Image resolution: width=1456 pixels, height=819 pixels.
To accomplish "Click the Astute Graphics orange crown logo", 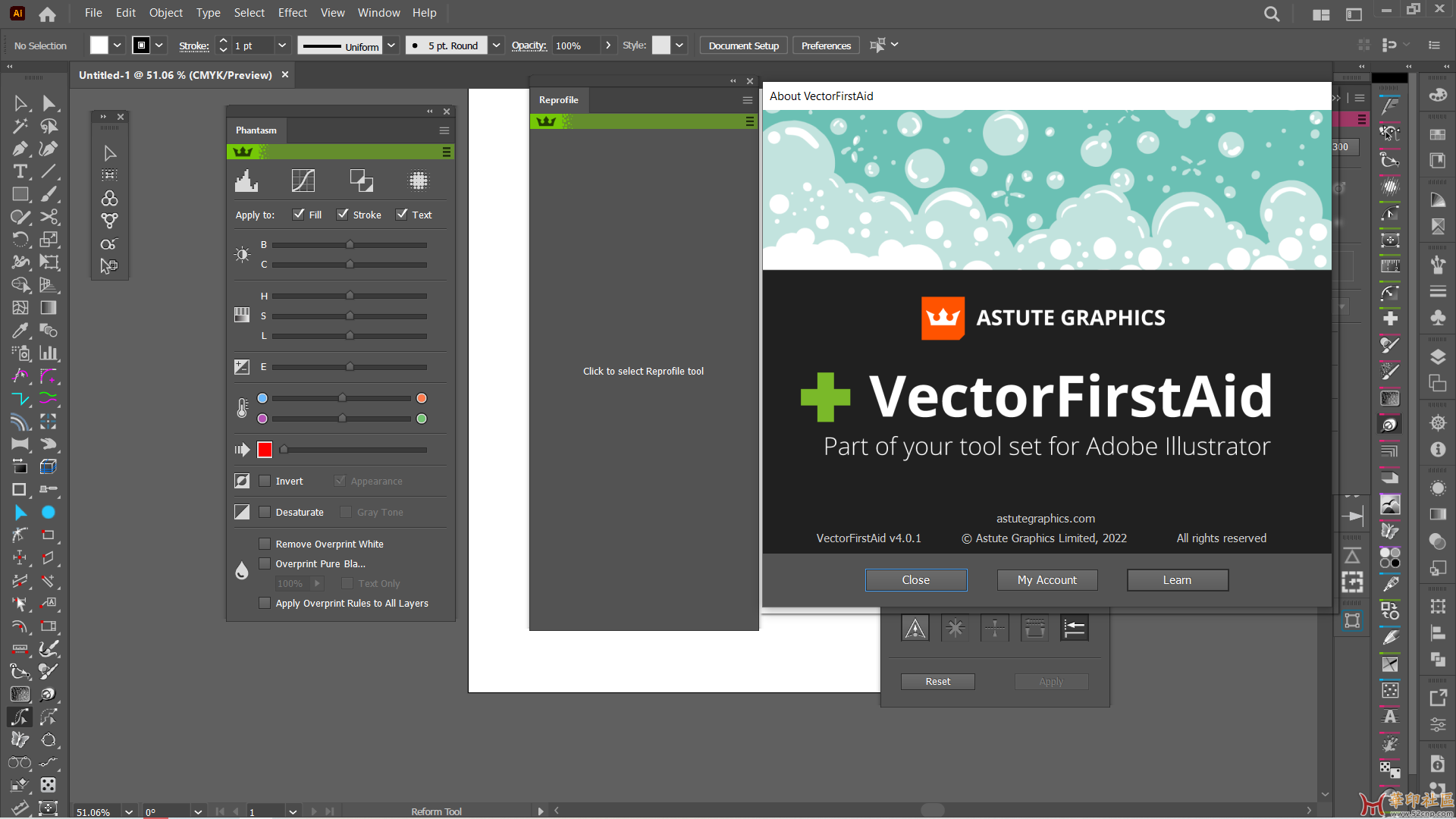I will (x=943, y=318).
